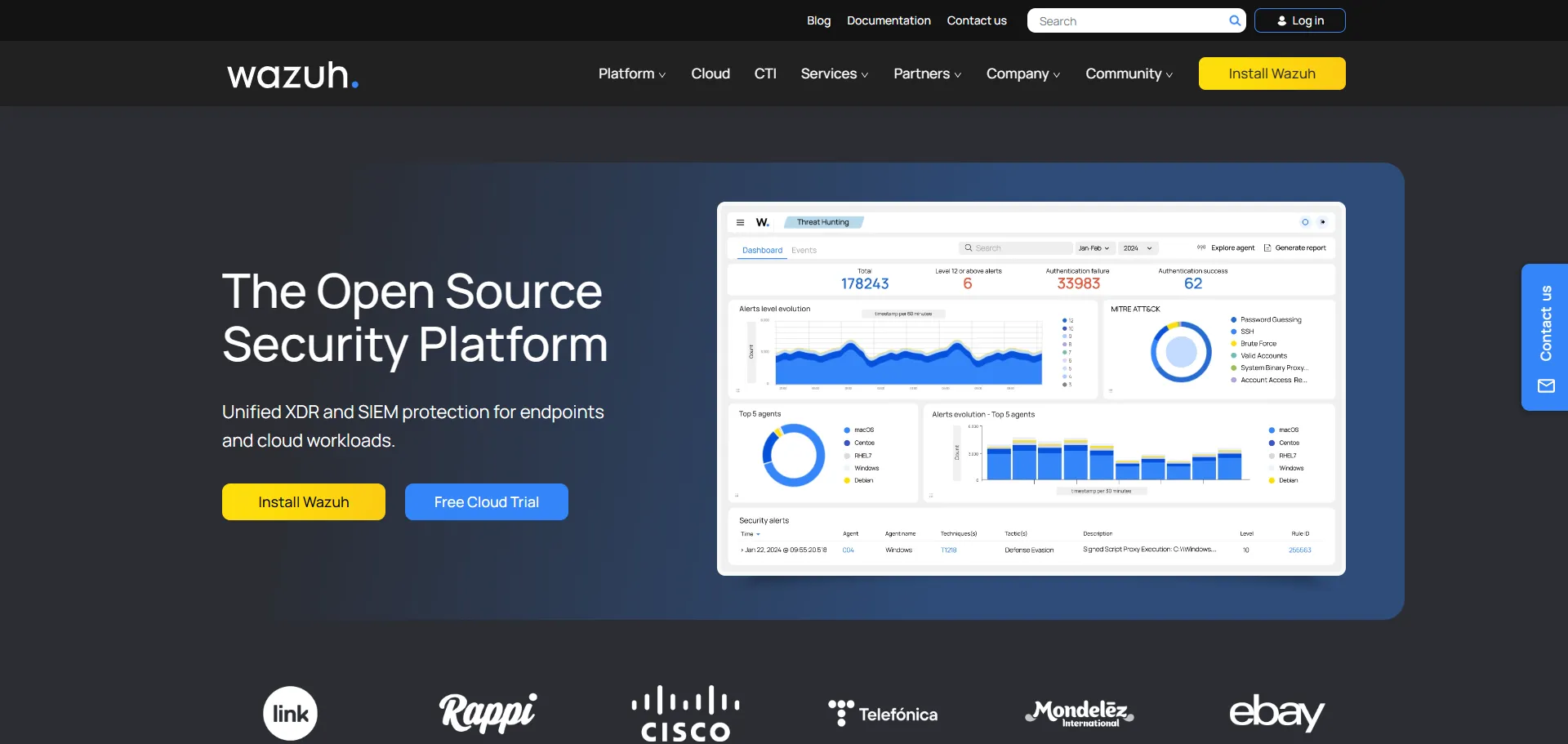Image resolution: width=1568 pixels, height=744 pixels.
Task: Open the Partners dropdown
Action: [928, 74]
